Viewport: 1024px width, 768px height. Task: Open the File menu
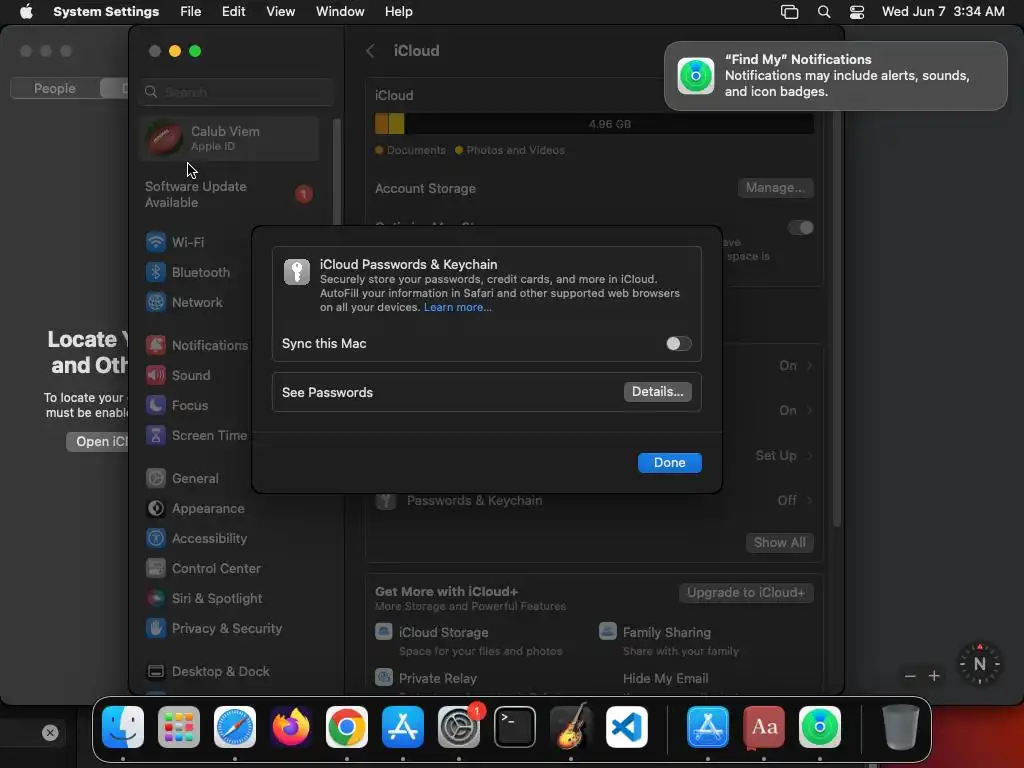pyautogui.click(x=190, y=11)
